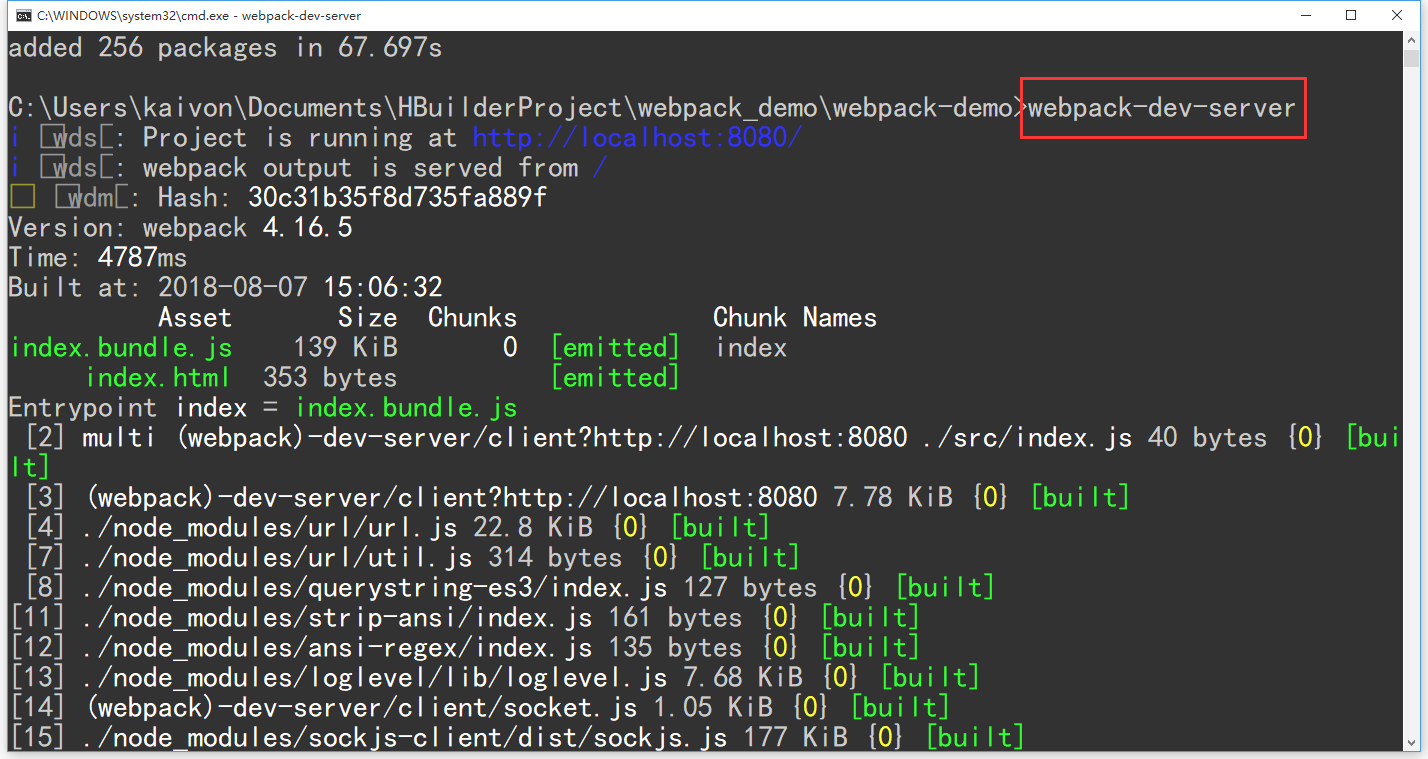Close the cmd.exe window
This screenshot has height=759, width=1428.
[1397, 15]
